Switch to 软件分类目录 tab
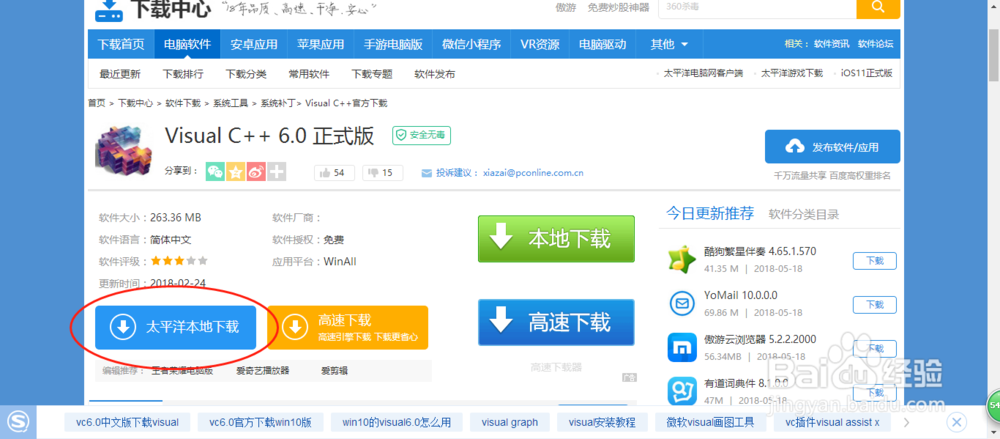Viewport: 1000px width, 439px height. point(804,214)
